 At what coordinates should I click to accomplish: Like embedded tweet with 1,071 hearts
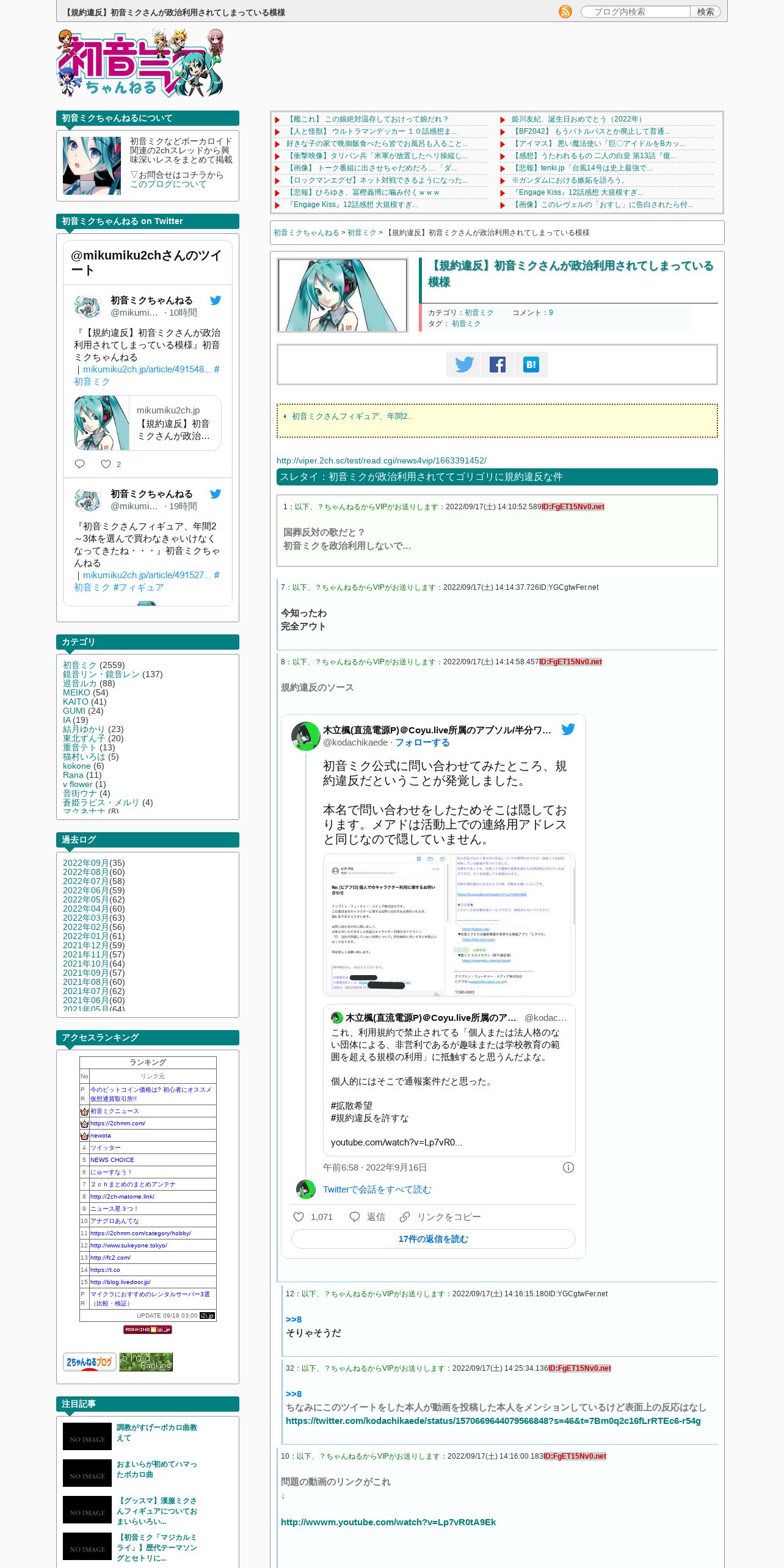point(313,1217)
